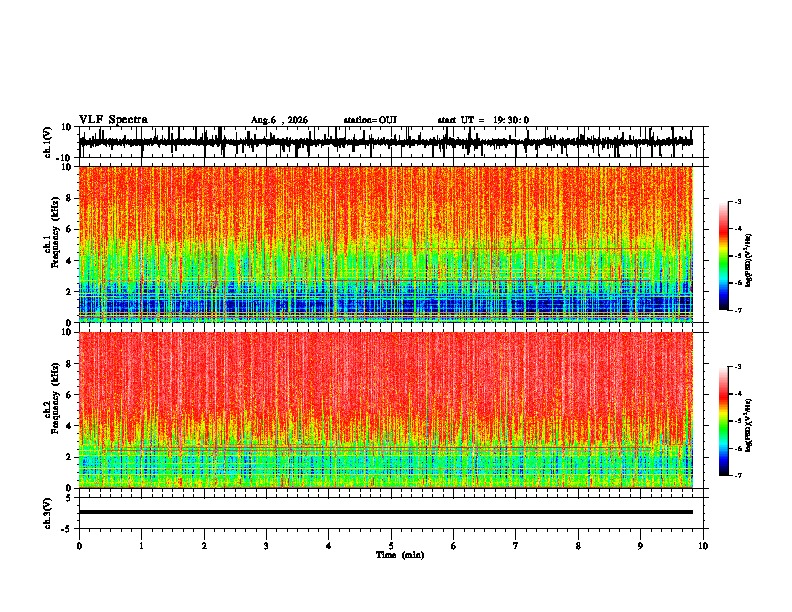Viewport: 792px width, 612px height.
Task: Click the thick black ch.3 voltage trace
Action: coord(386,512)
